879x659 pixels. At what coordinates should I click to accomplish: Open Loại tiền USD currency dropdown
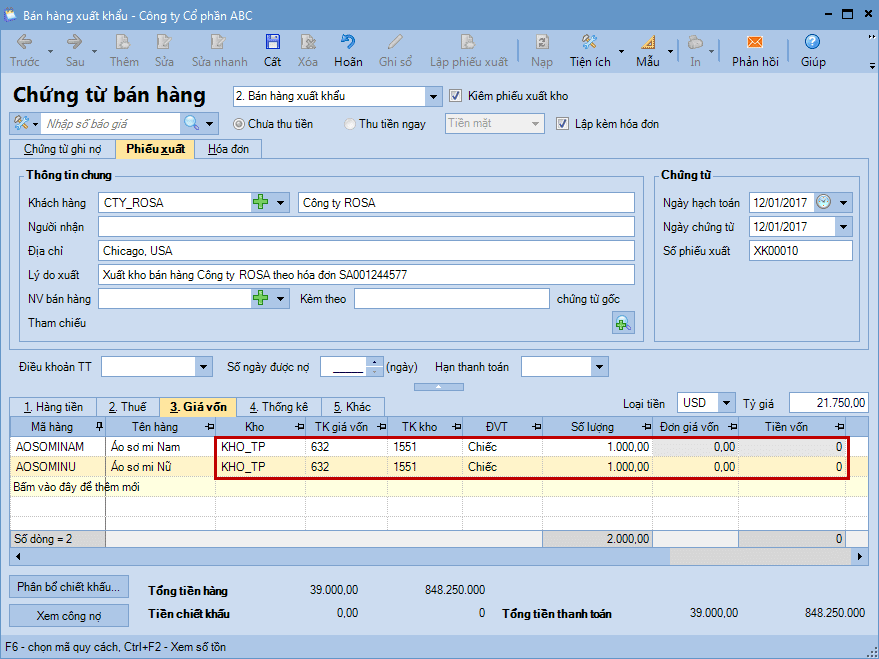pos(727,403)
